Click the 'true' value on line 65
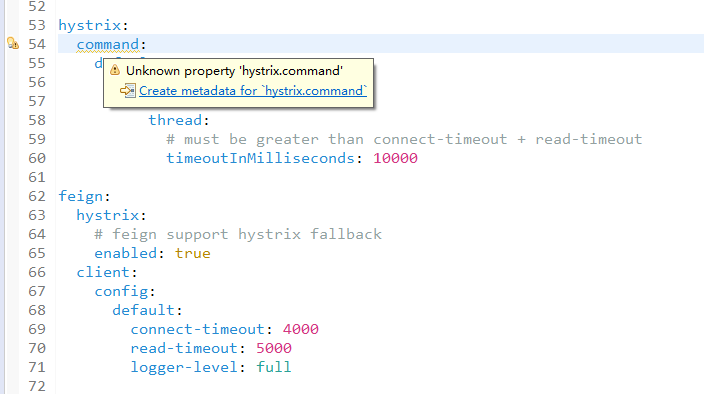The width and height of the screenshot is (704, 394). pyautogui.click(x=193, y=253)
